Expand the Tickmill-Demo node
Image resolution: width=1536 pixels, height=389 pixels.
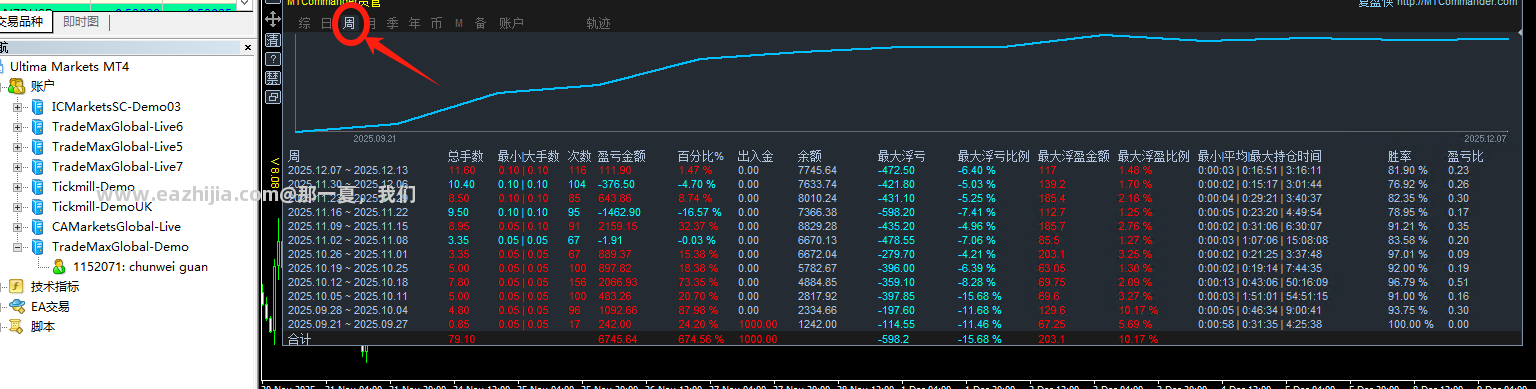tap(17, 186)
